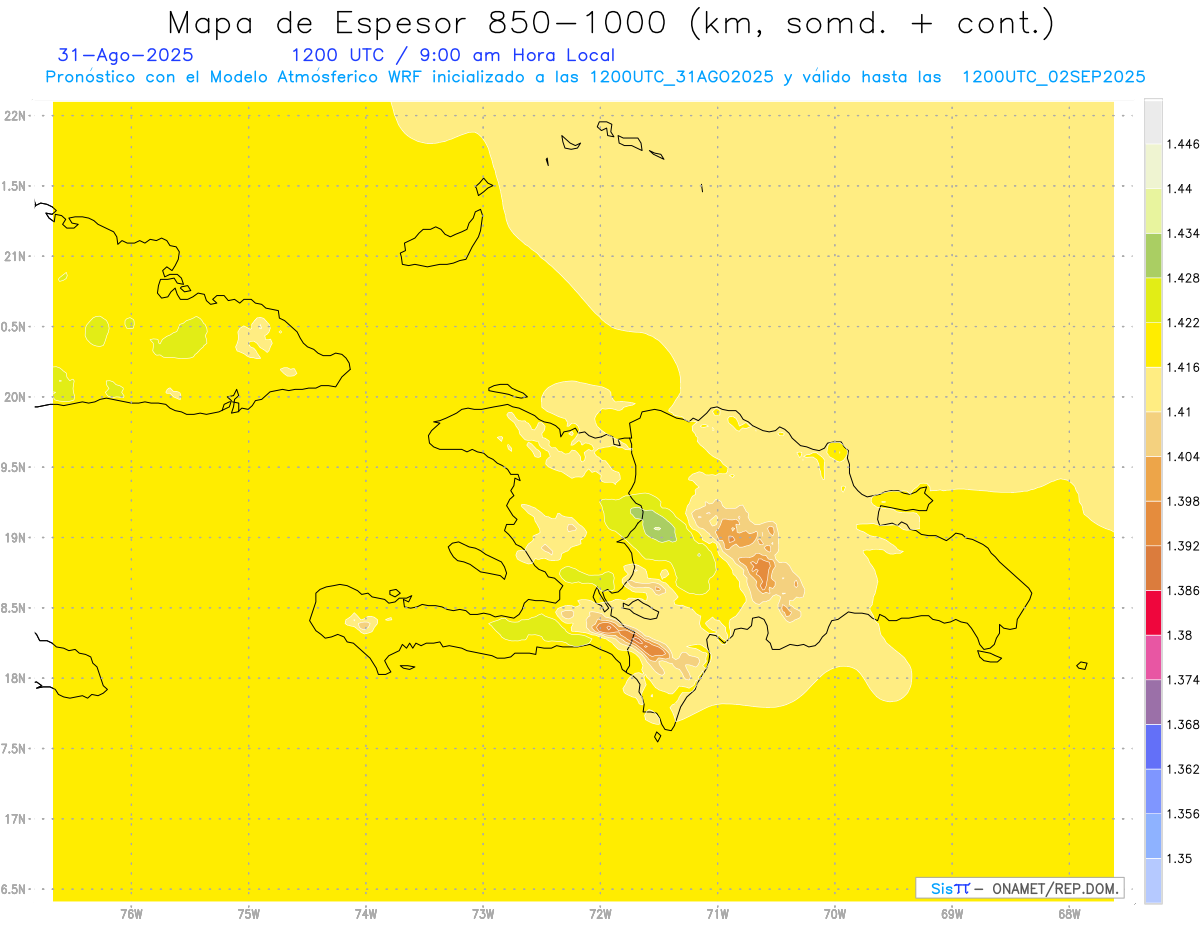This screenshot has width=1200, height=927.
Task: Click the 68W longitude axis label
Action: (x=1068, y=913)
